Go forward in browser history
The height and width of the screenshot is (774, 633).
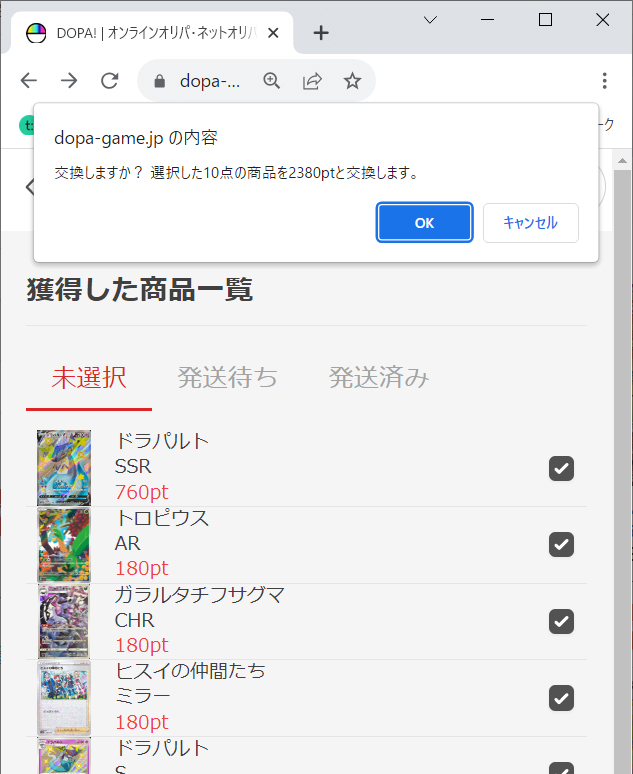coord(69,80)
